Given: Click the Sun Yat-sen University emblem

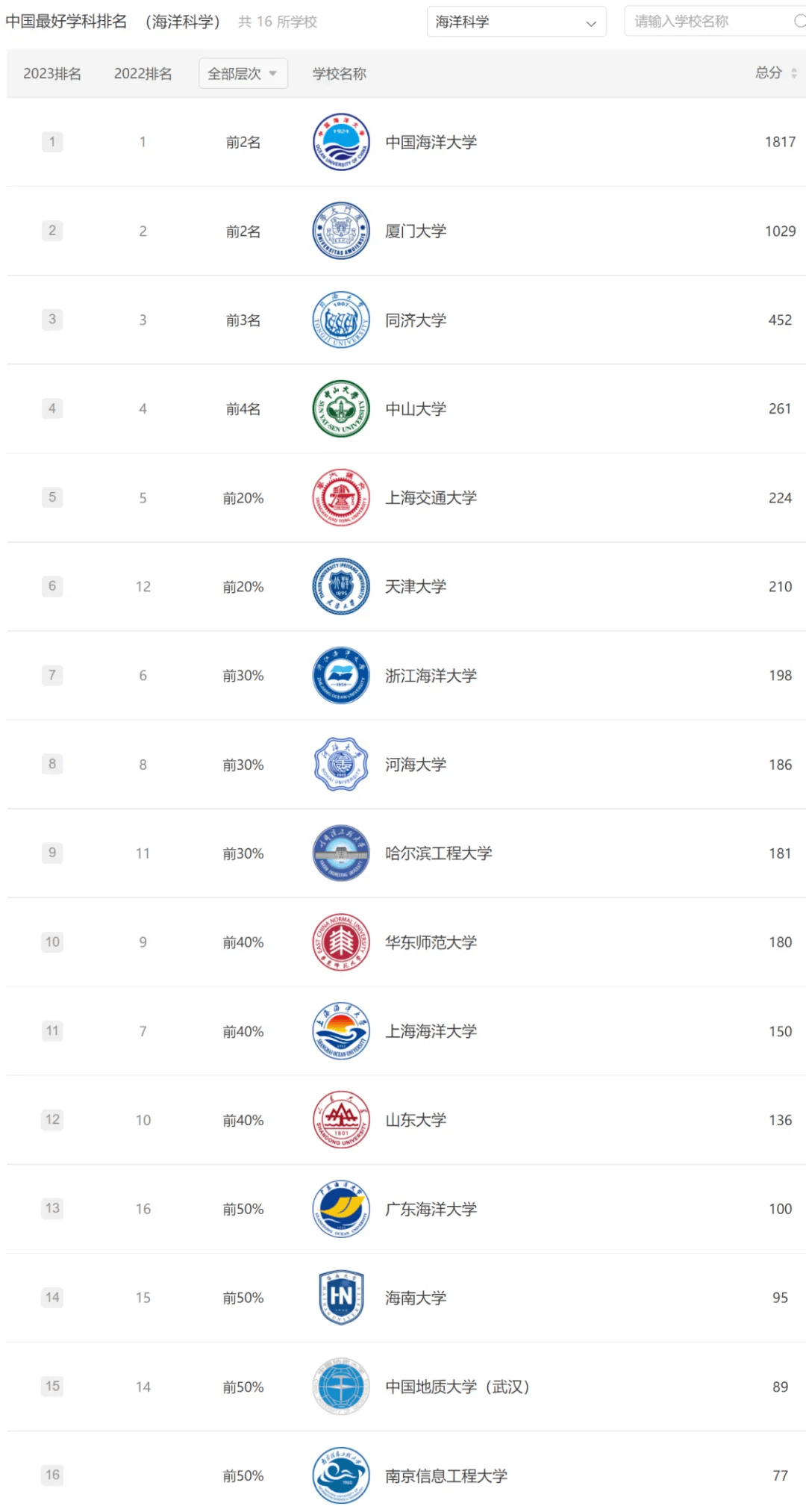Looking at the screenshot, I should click(x=341, y=408).
